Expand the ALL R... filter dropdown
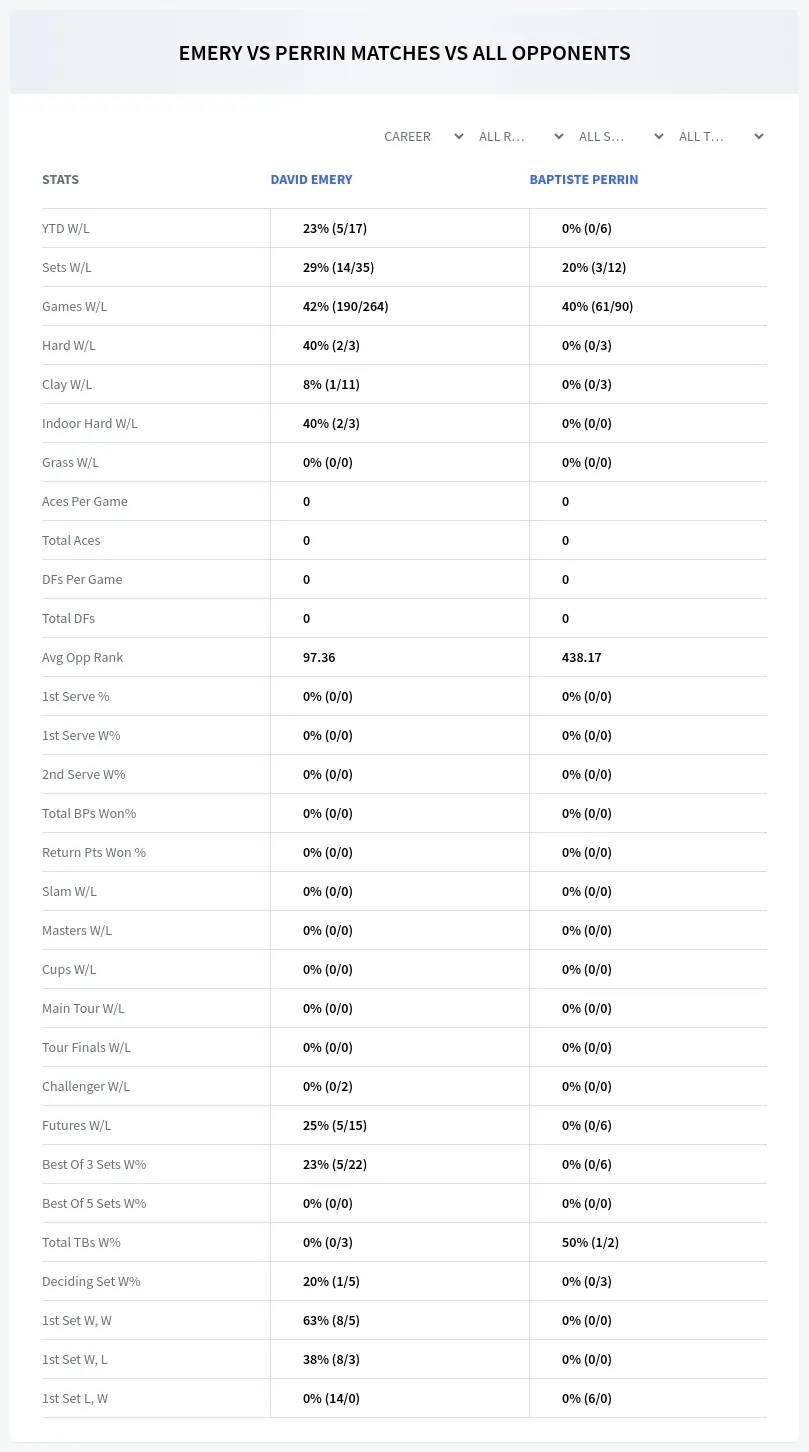Viewport: 809px width, 1452px height. click(521, 136)
